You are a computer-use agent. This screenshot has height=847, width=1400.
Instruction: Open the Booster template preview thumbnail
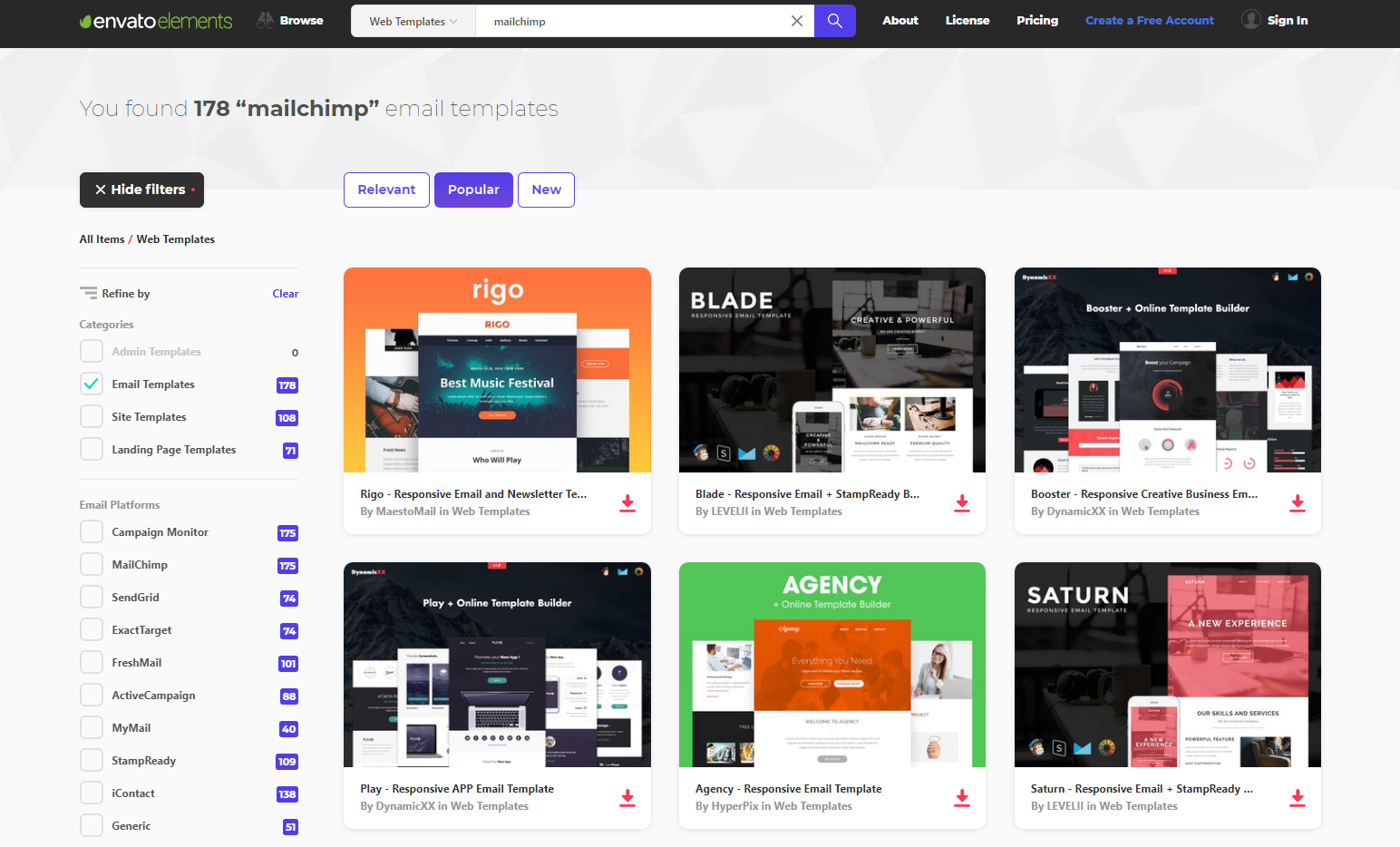pos(1168,370)
